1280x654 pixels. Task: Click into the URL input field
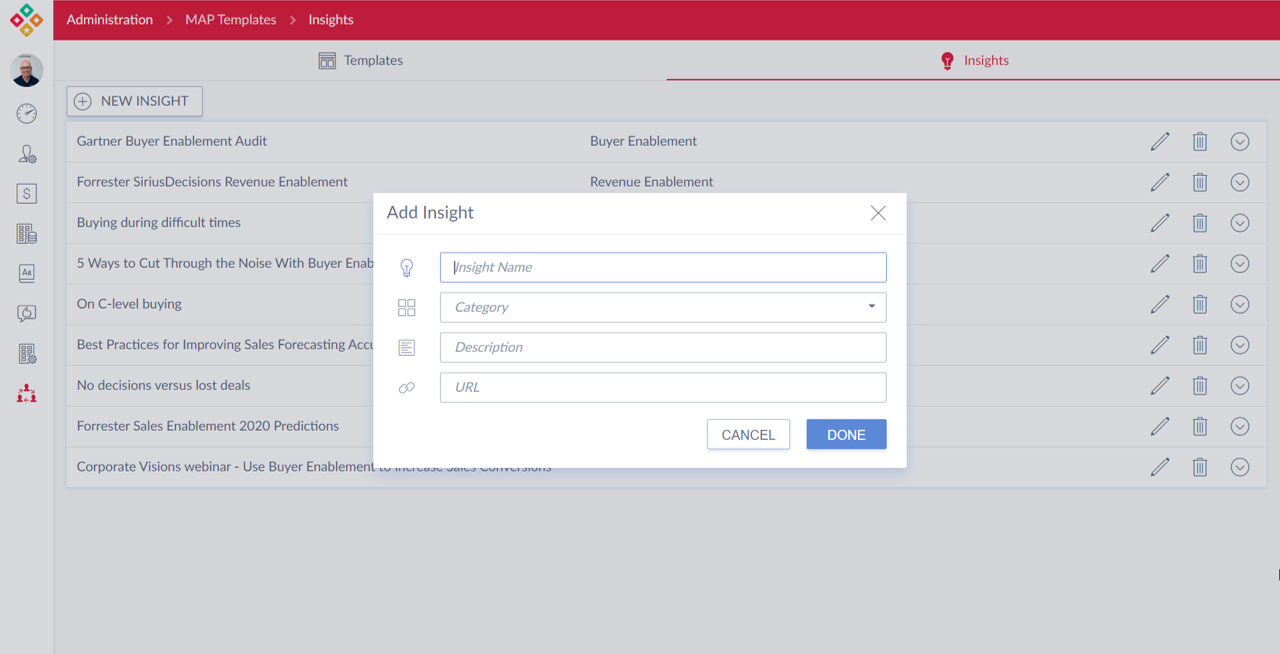(662, 387)
